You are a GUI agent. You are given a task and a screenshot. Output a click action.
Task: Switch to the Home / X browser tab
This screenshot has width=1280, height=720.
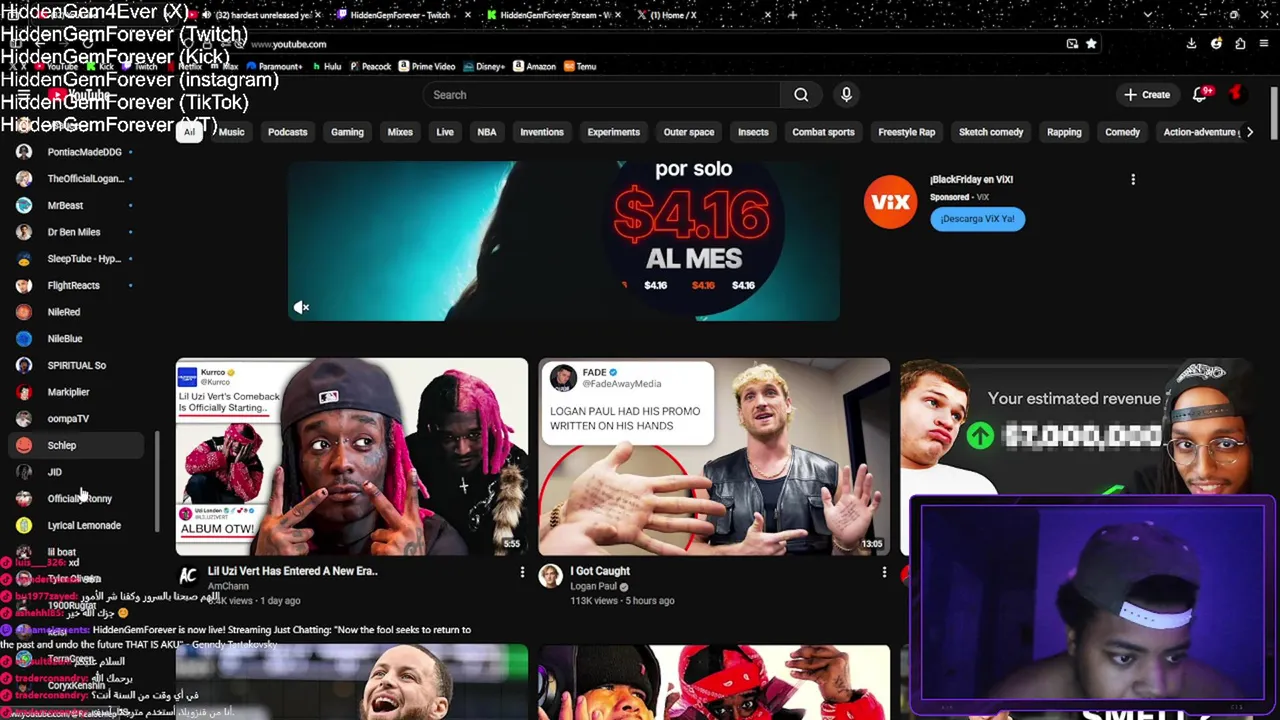pyautogui.click(x=674, y=15)
